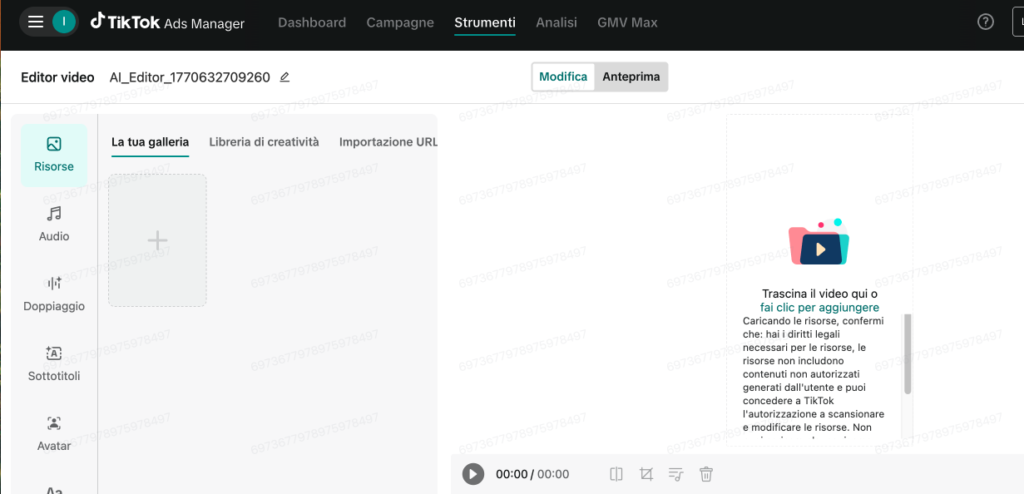Viewport: 1024px width, 494px height.
Task: Open the Avatar tool
Action: (54, 432)
